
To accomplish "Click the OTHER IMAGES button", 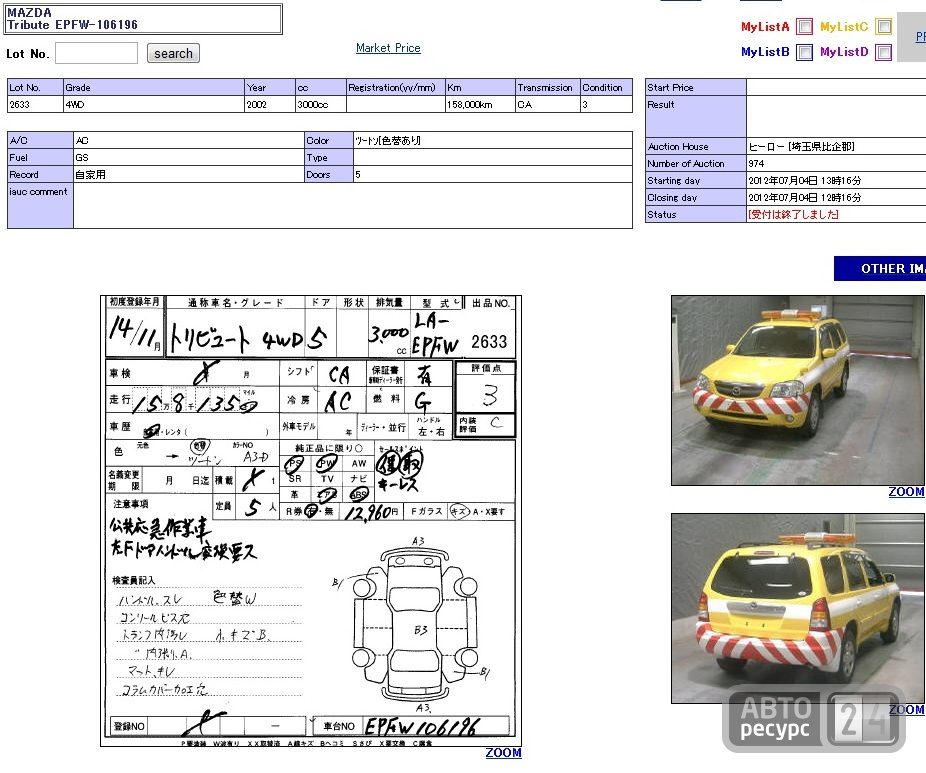I will 880,269.
